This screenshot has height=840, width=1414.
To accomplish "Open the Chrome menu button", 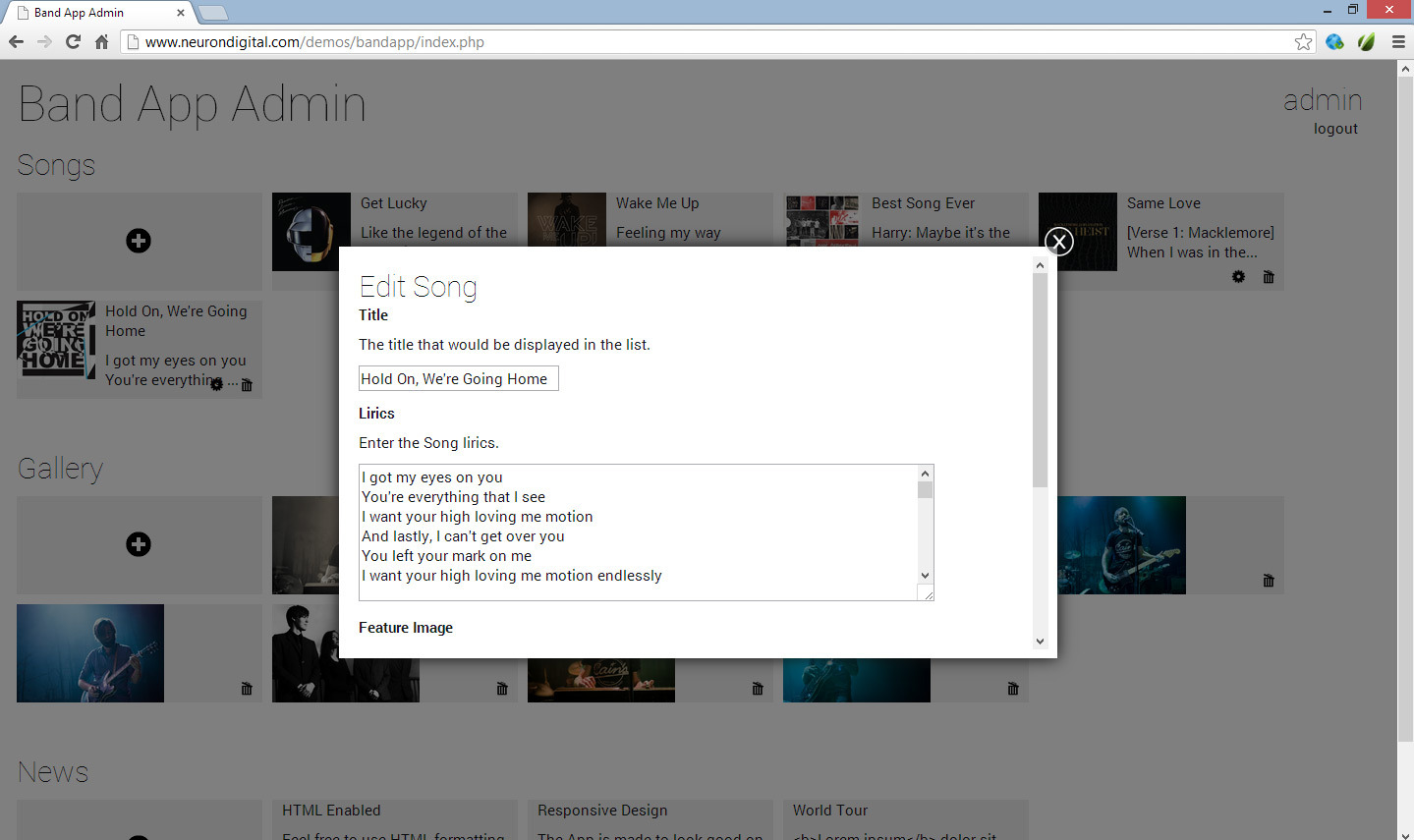I will (1397, 41).
